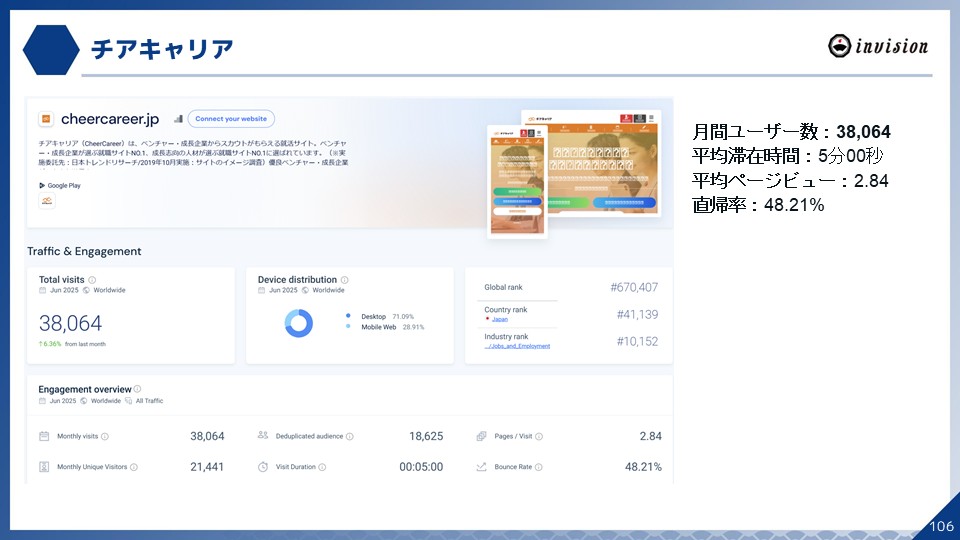Click the Total visits info icon
Screen dimensions: 960x540
point(92,280)
